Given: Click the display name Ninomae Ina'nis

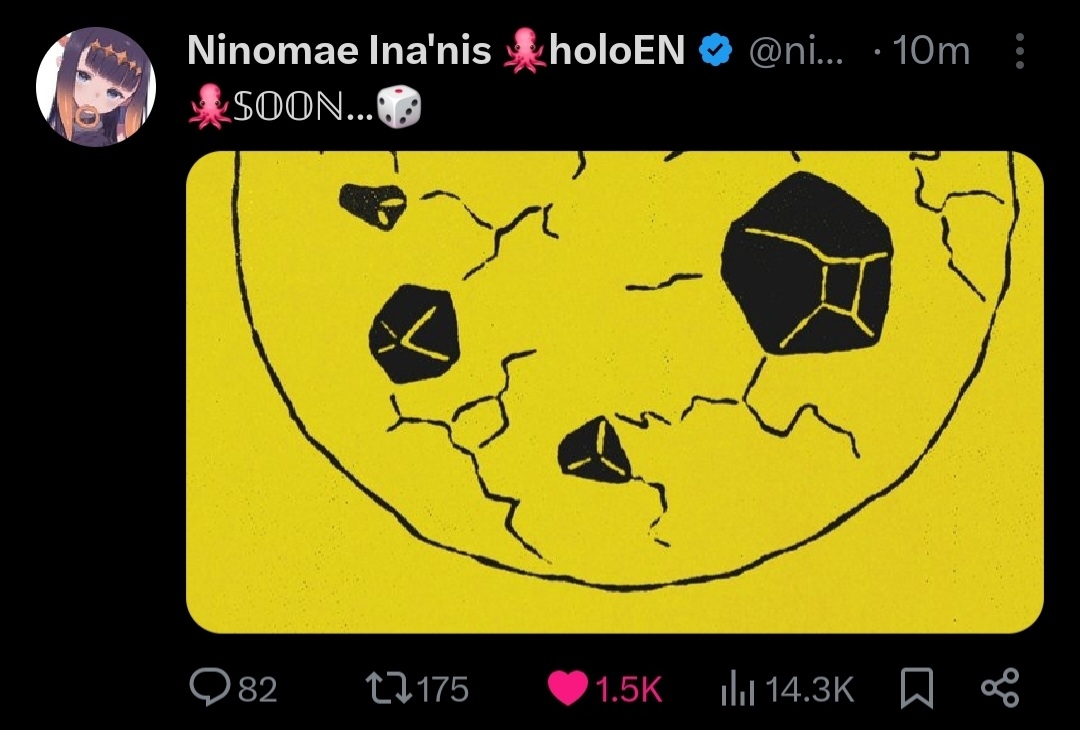Looking at the screenshot, I should tap(339, 50).
